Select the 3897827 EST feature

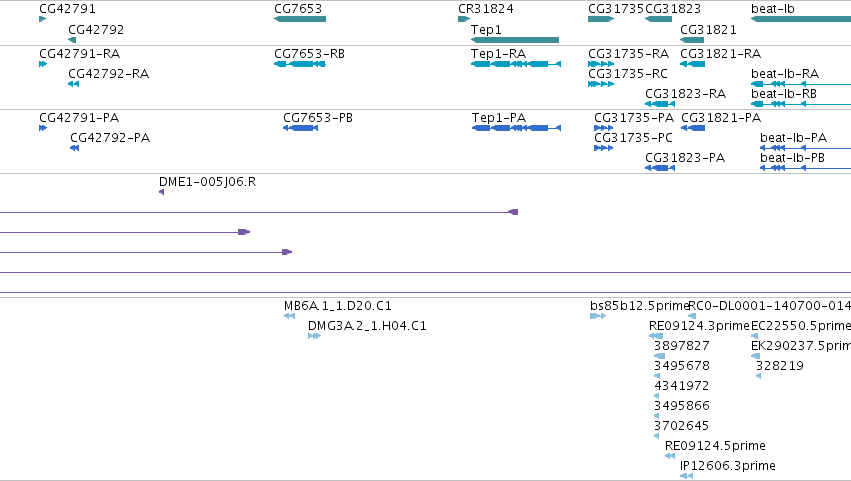coord(659,356)
